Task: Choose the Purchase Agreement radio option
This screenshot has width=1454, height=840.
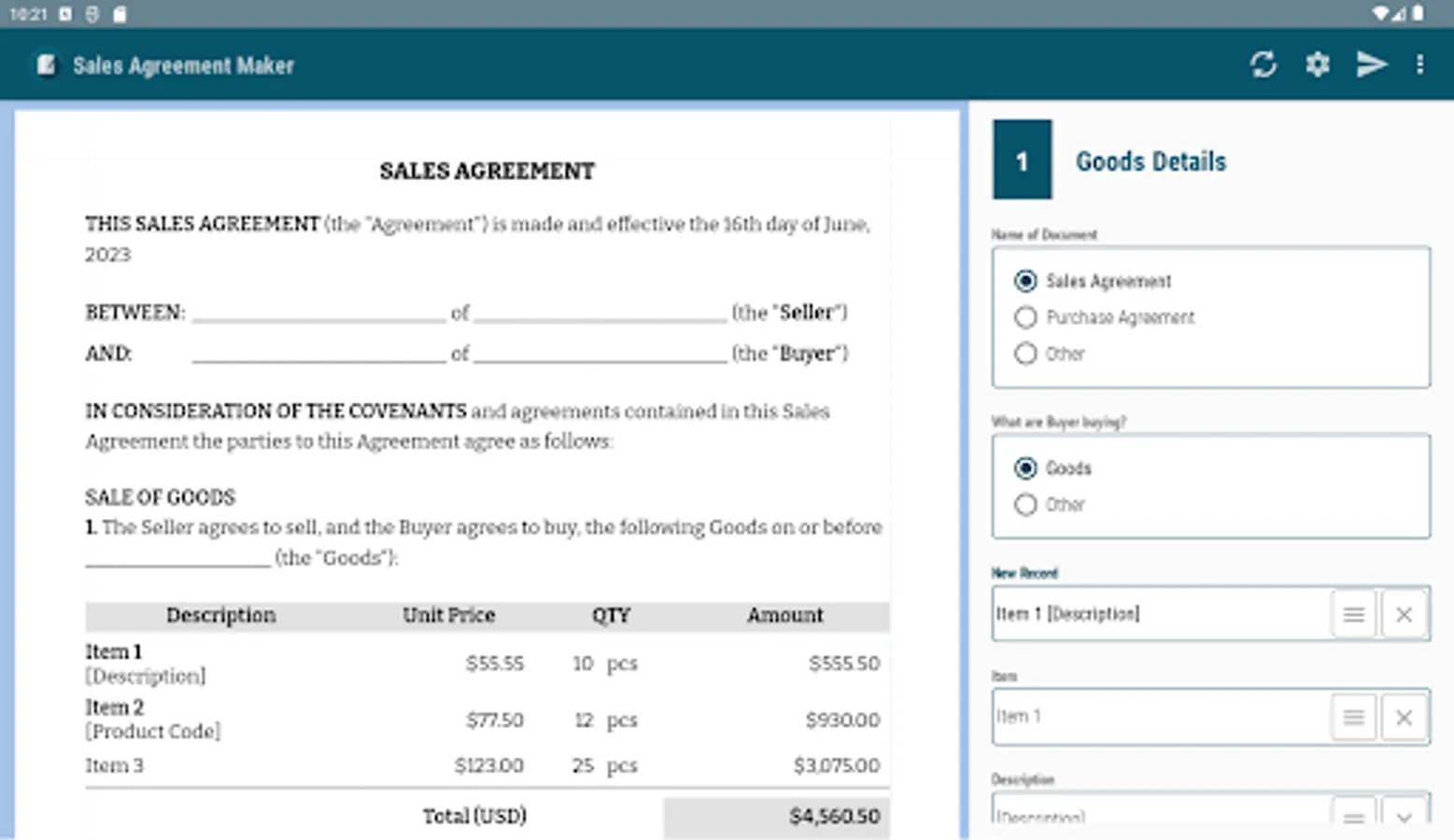Action: 1025,317
